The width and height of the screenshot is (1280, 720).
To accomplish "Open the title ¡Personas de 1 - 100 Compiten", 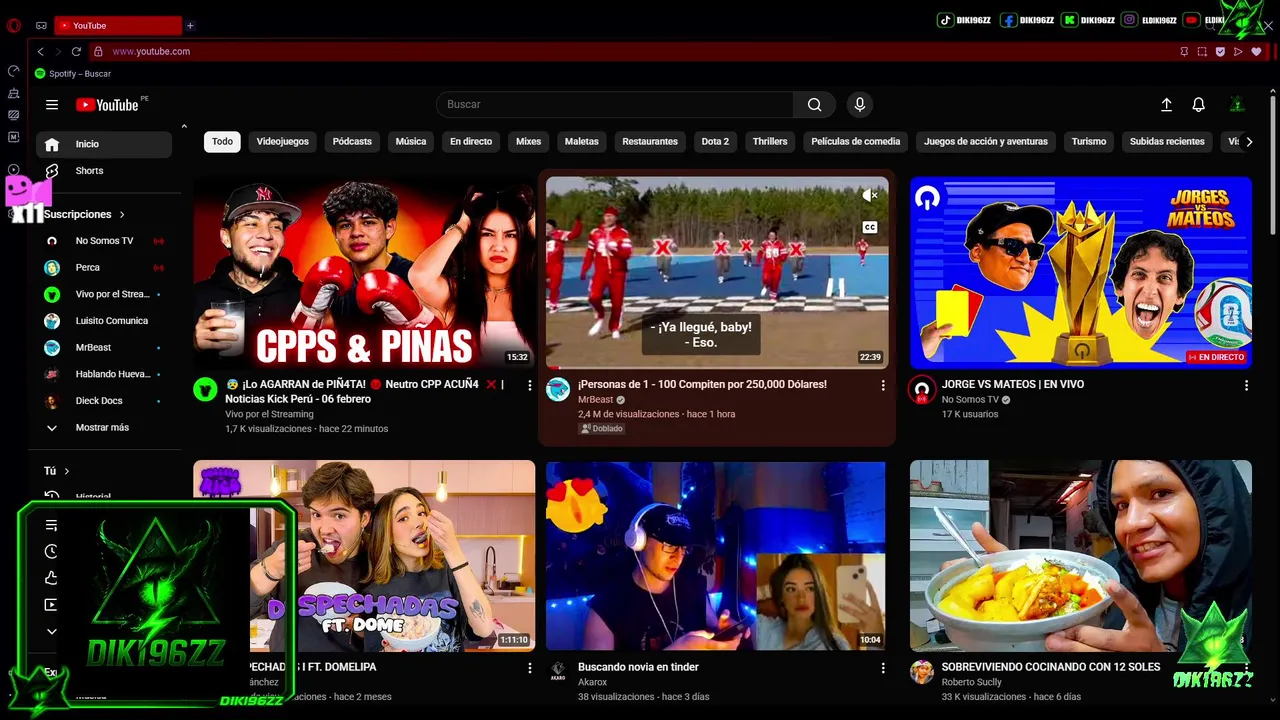I will point(702,385).
